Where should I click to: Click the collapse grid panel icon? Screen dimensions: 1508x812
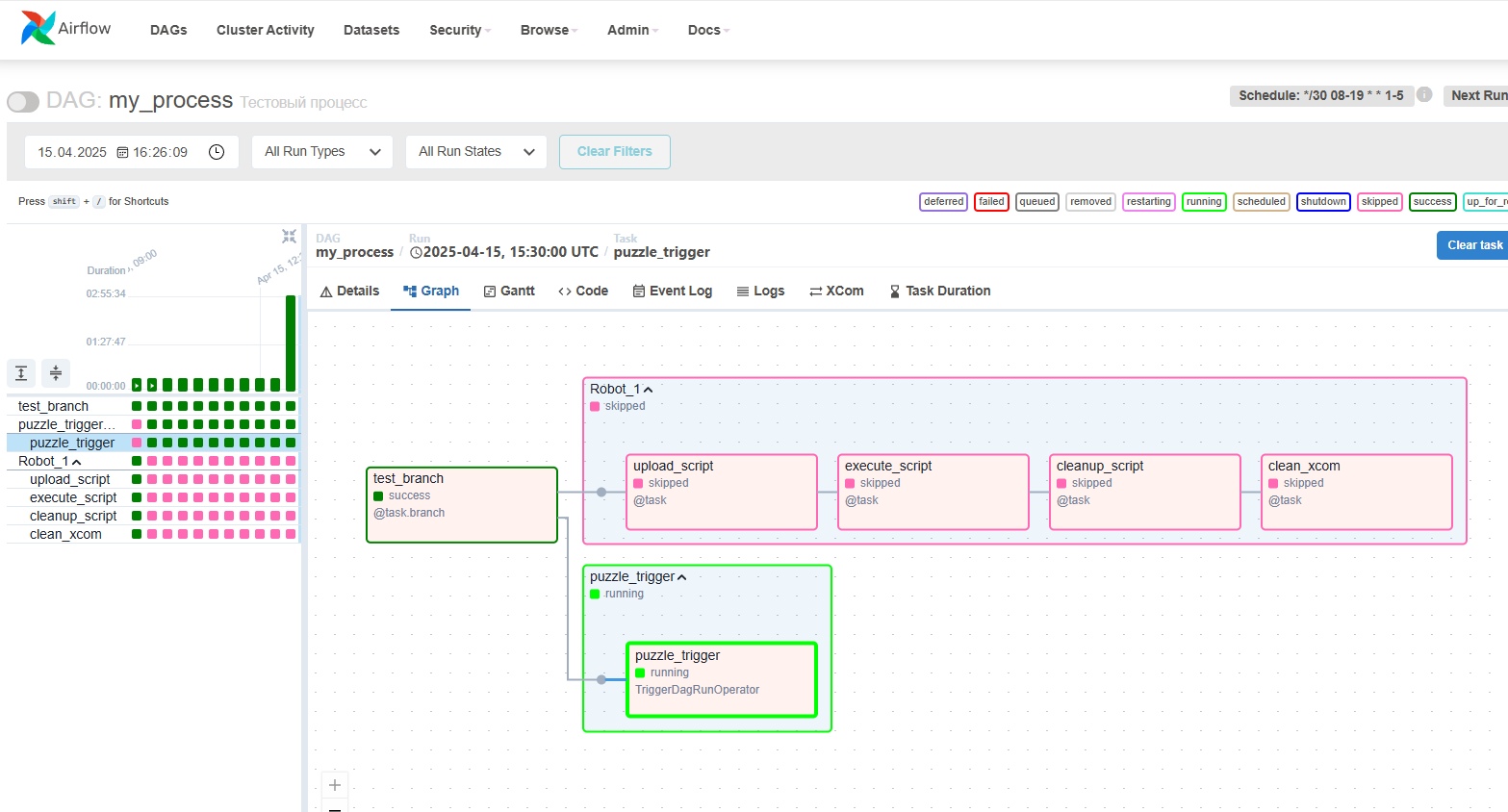click(x=289, y=237)
